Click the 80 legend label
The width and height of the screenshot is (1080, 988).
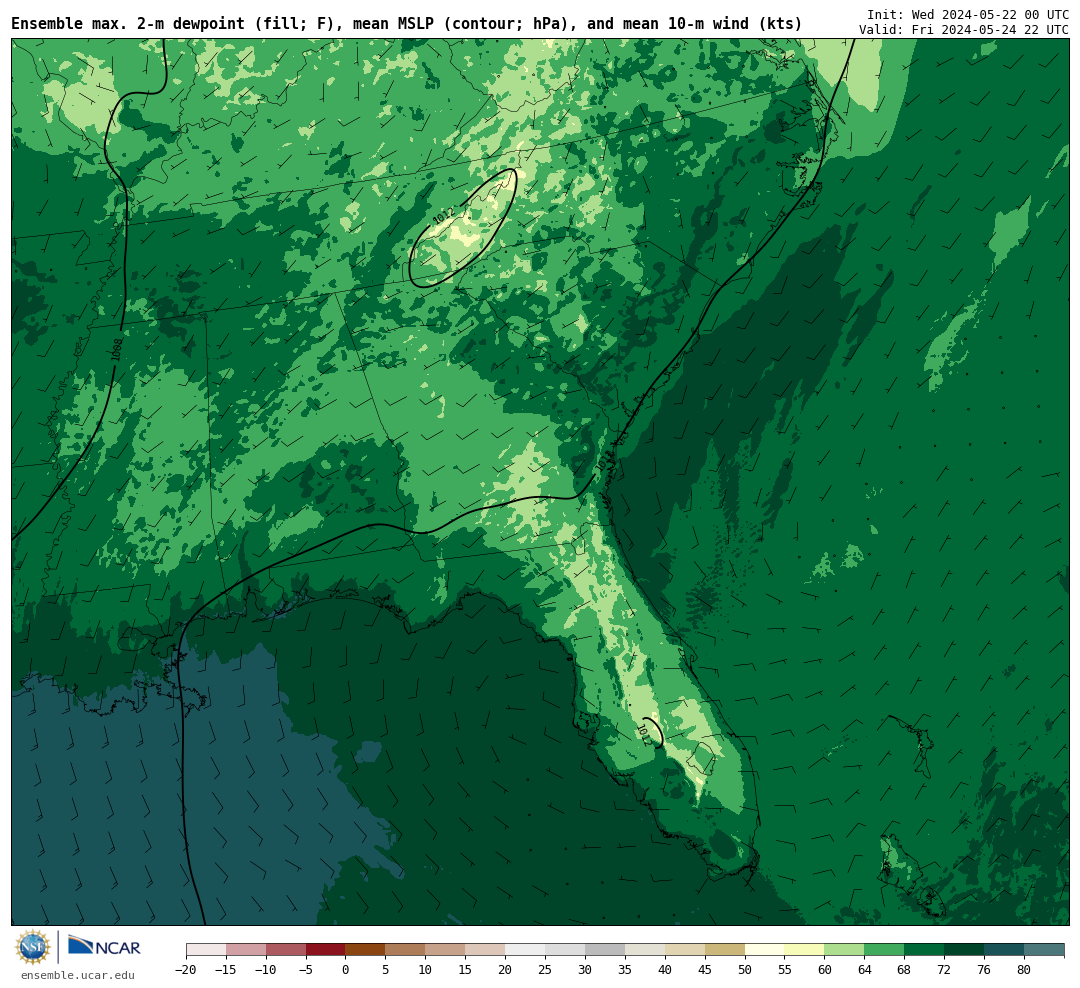tap(1025, 969)
